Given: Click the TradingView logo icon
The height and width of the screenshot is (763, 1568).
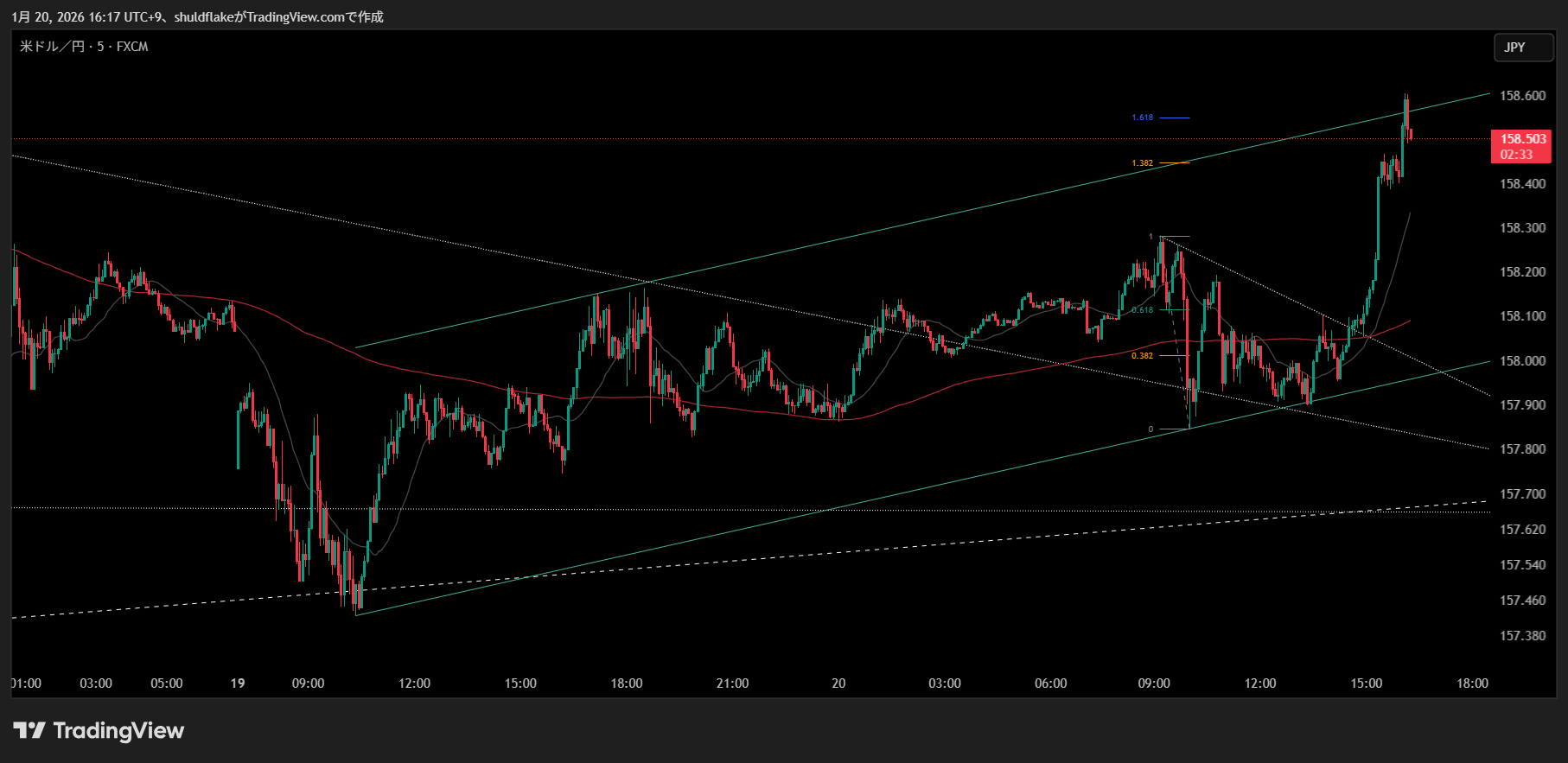Looking at the screenshot, I should 29,731.
